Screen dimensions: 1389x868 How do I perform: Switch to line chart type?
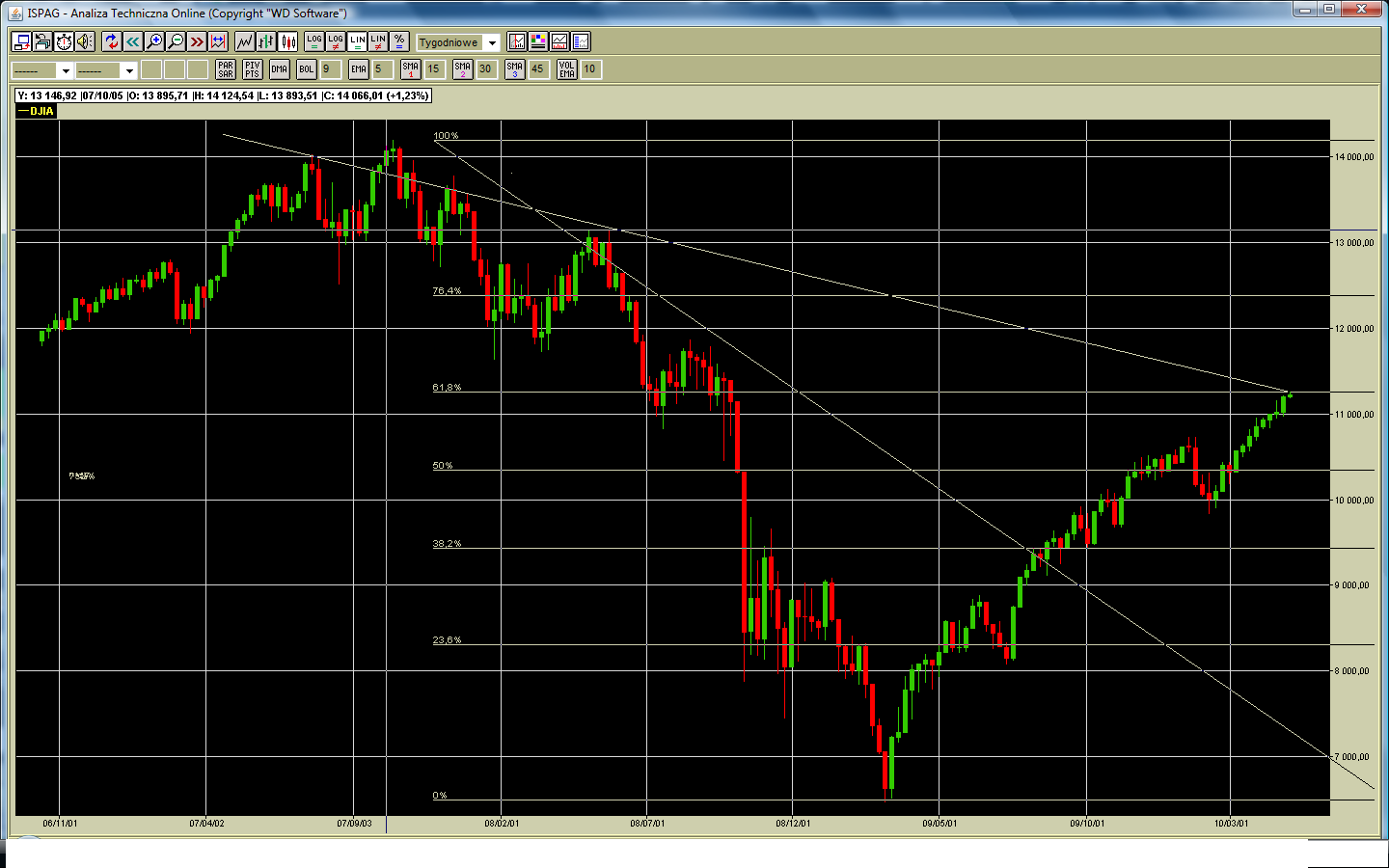pos(245,41)
